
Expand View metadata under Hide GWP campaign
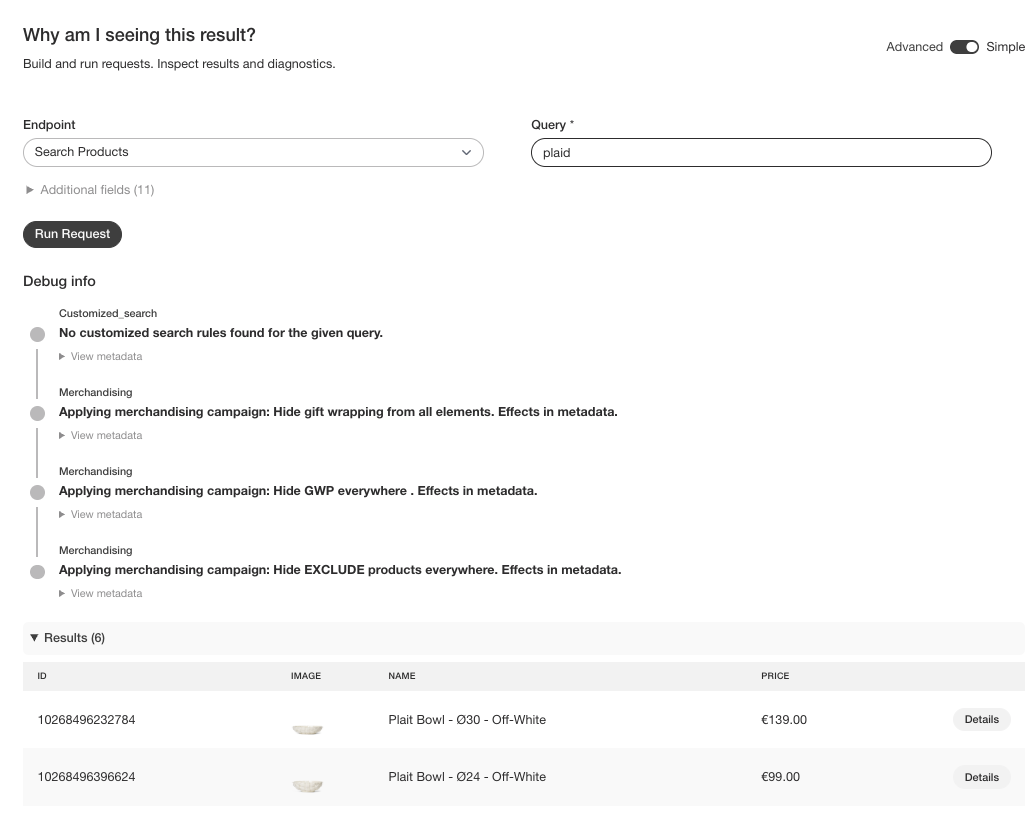tap(100, 514)
